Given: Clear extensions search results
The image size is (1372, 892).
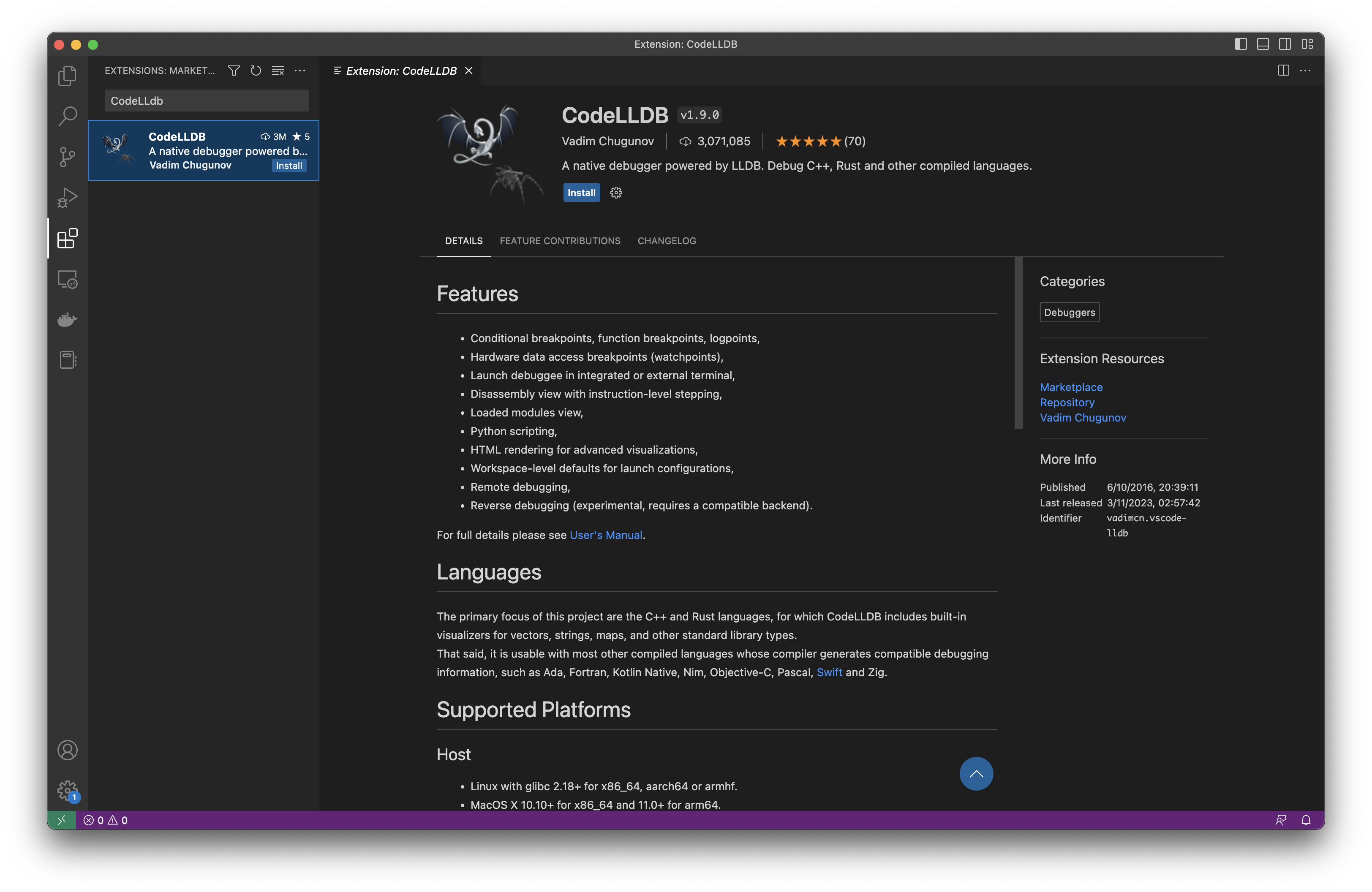Looking at the screenshot, I should click(278, 70).
